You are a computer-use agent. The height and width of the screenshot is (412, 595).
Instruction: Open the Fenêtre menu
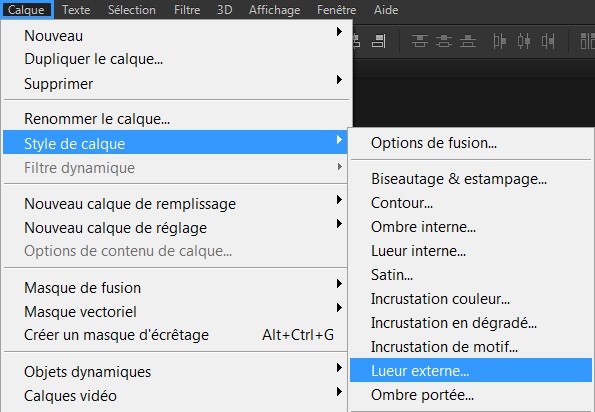(337, 9)
